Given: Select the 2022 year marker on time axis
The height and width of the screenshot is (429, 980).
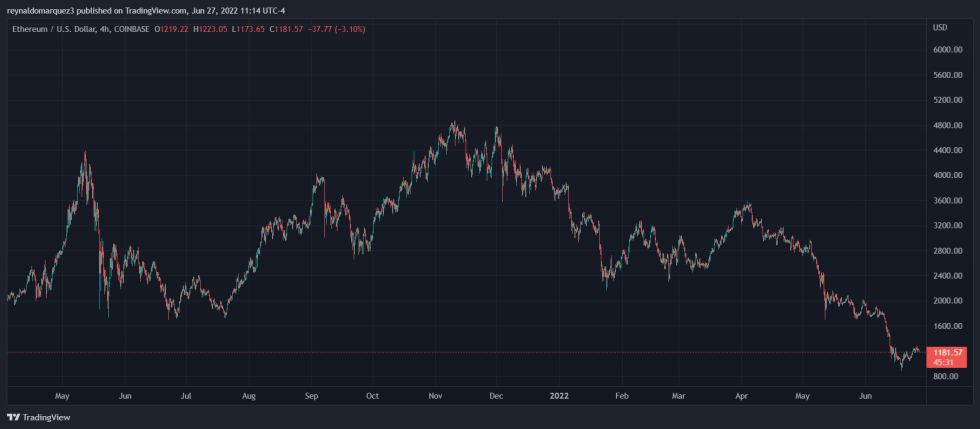Looking at the screenshot, I should (560, 396).
